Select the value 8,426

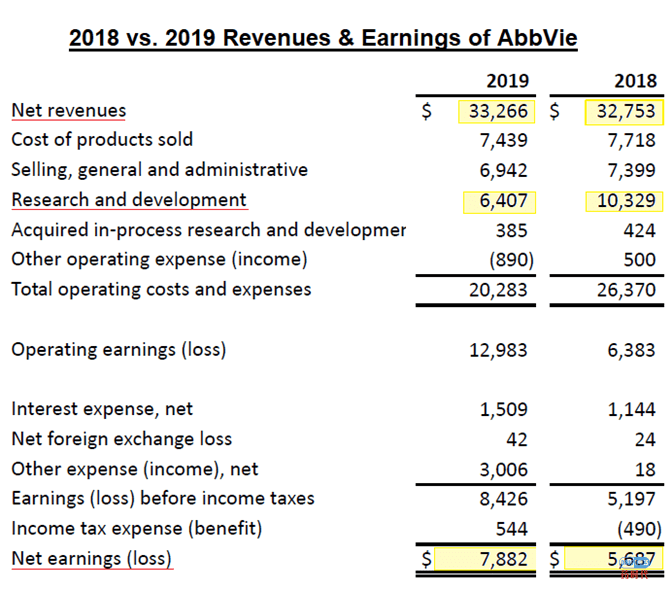click(504, 499)
